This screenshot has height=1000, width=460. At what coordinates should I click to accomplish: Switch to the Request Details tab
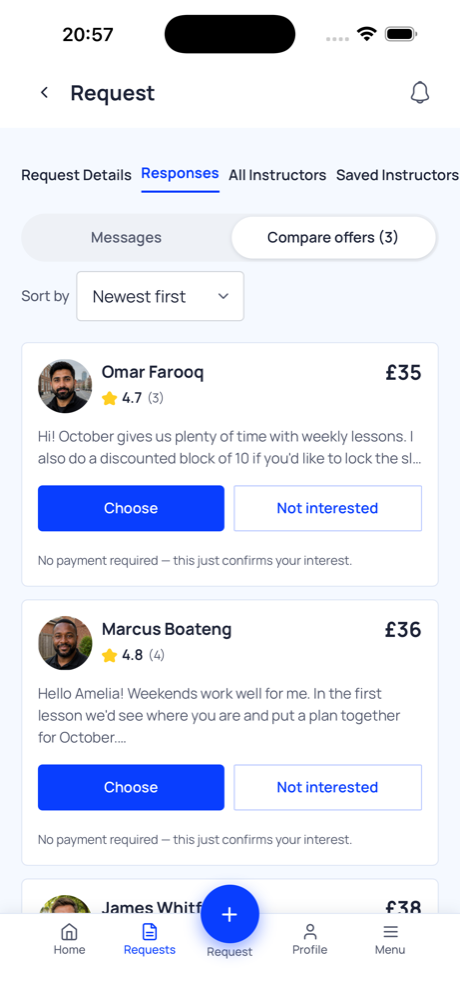pos(77,175)
